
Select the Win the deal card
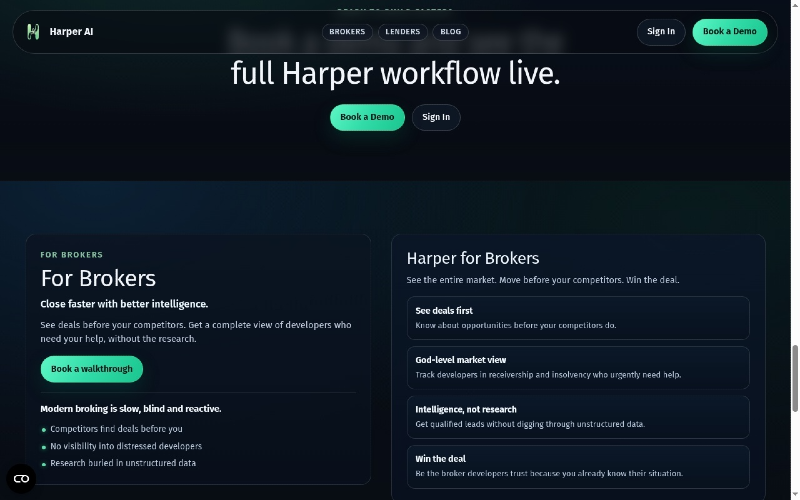pyautogui.click(x=578, y=466)
